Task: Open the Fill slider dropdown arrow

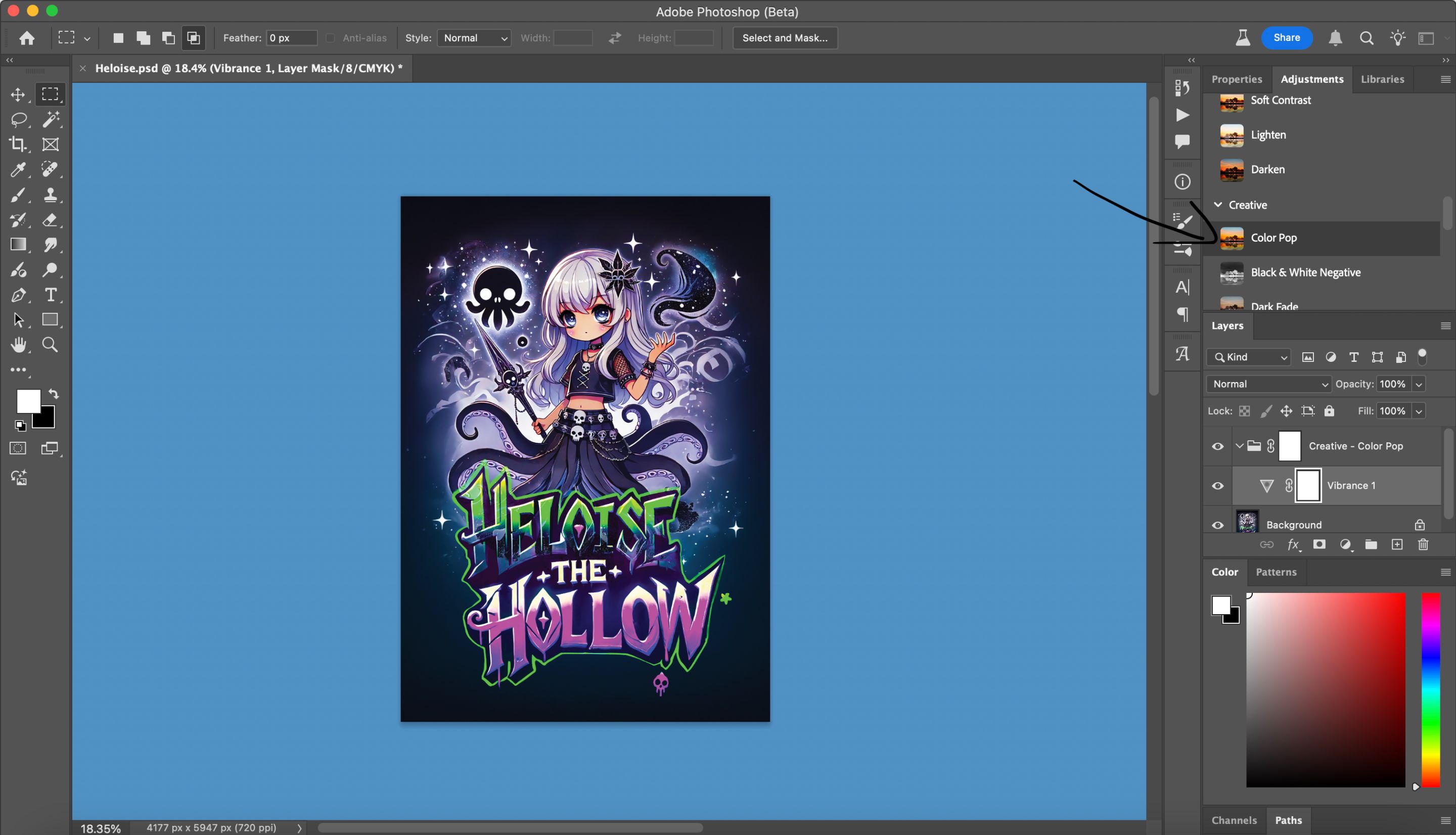Action: click(x=1419, y=411)
